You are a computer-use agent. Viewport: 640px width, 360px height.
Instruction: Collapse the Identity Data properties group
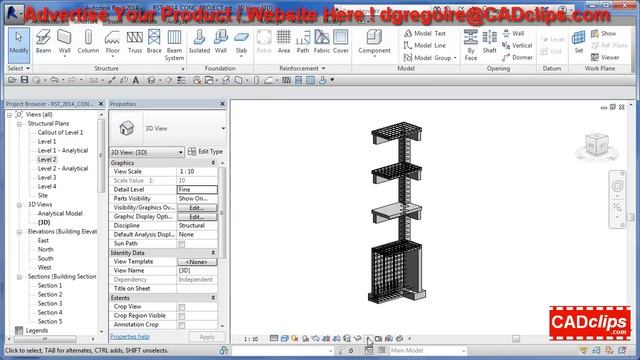[213, 253]
